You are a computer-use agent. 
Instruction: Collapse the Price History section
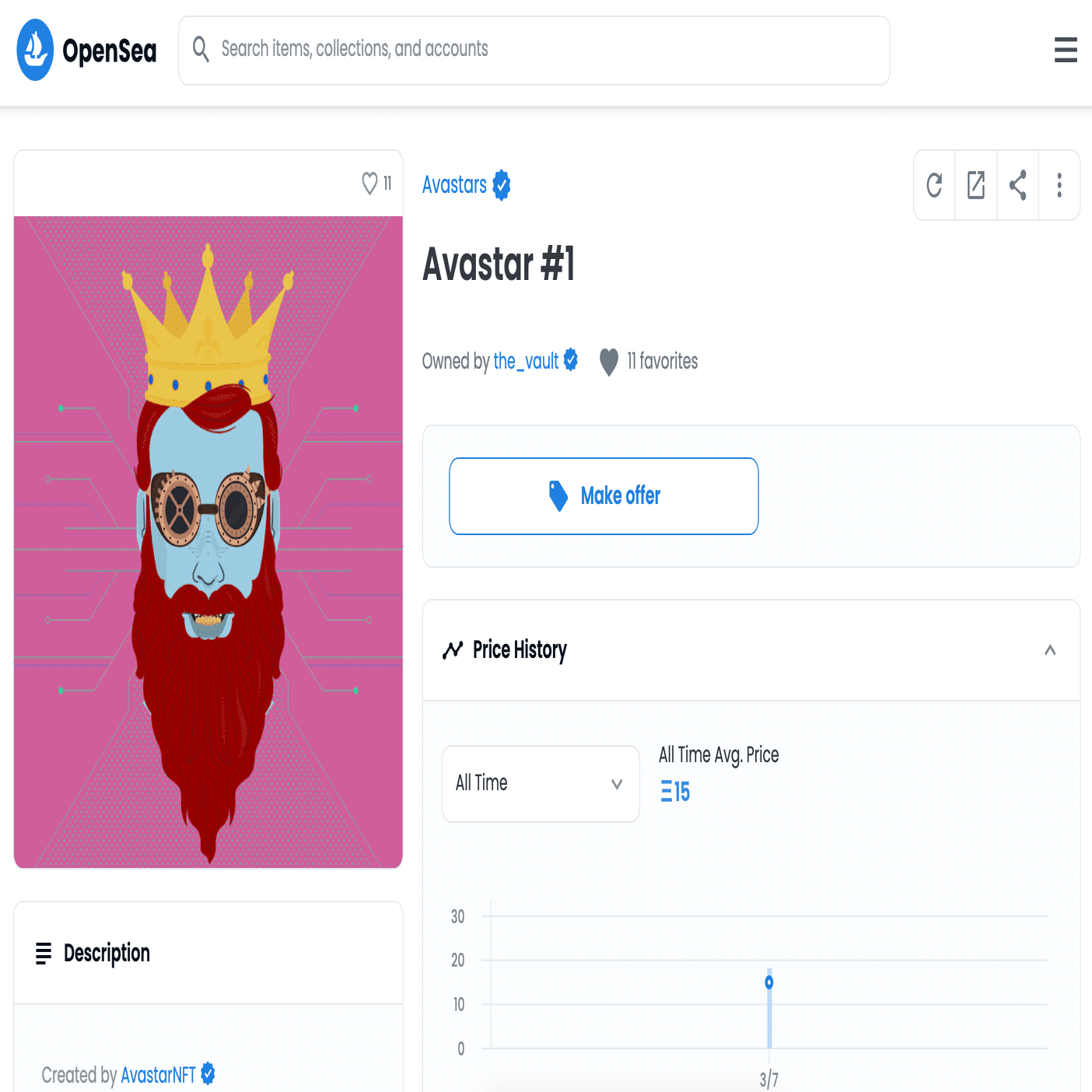[x=1050, y=650]
